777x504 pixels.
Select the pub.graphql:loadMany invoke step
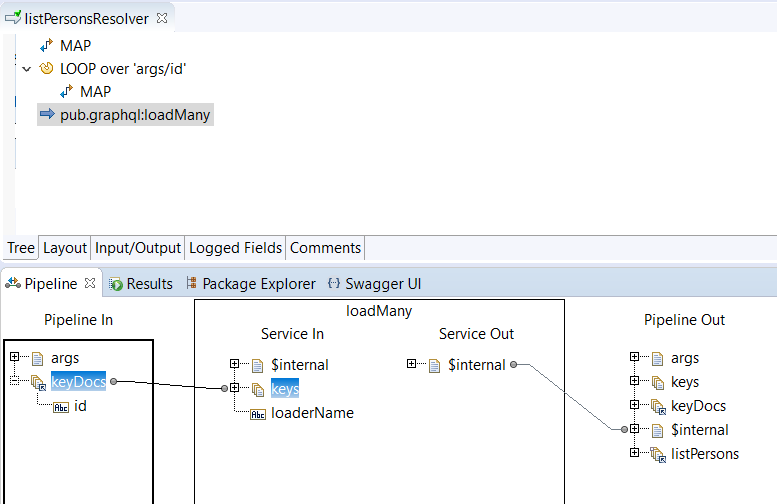tap(135, 115)
